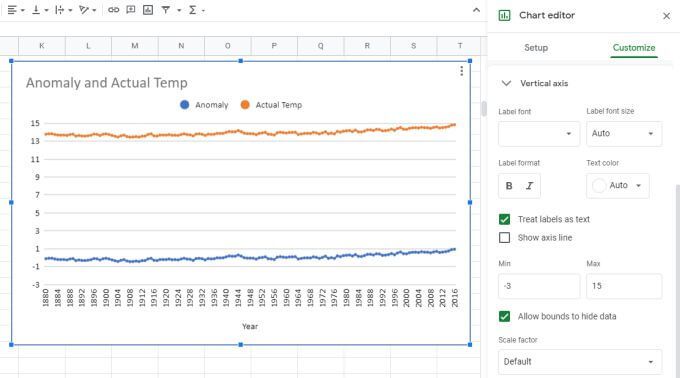Select column M header
The image size is (680, 378).
[x=135, y=46]
